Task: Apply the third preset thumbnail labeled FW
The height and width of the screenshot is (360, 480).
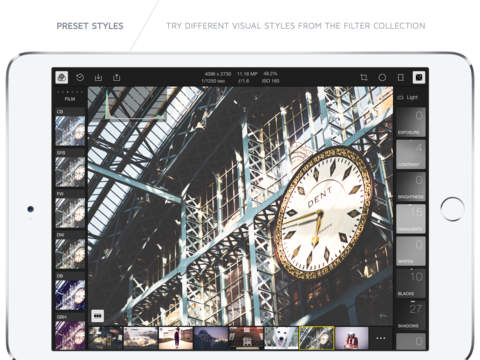Action: point(70,213)
